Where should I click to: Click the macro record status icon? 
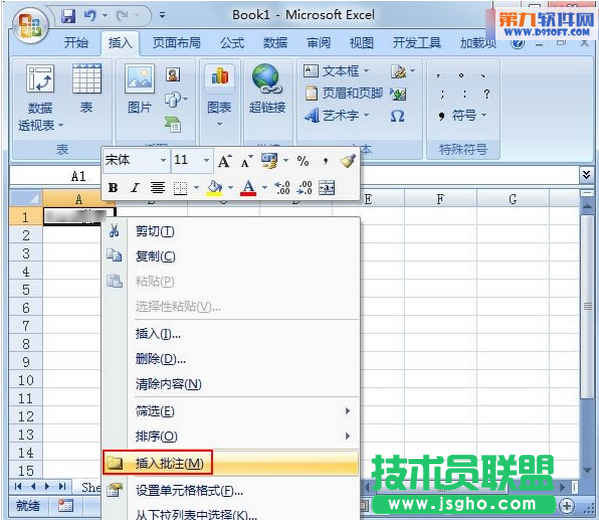[x=65, y=506]
